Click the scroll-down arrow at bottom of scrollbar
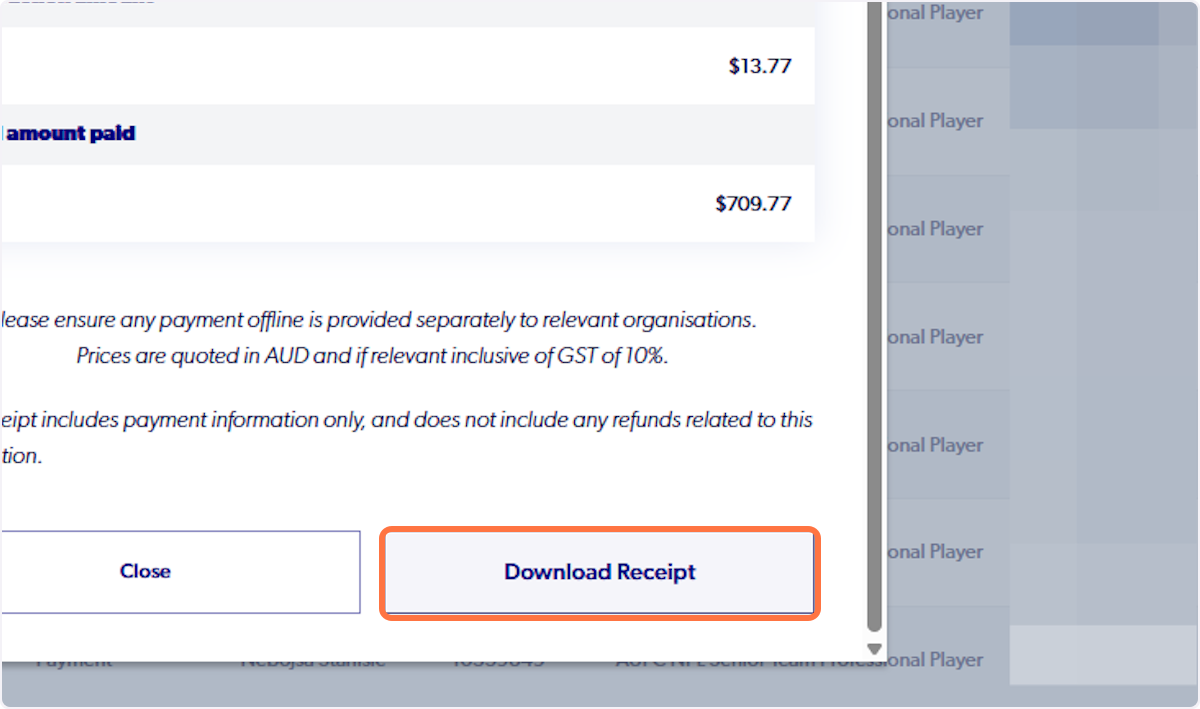The image size is (1200, 709). [x=873, y=648]
